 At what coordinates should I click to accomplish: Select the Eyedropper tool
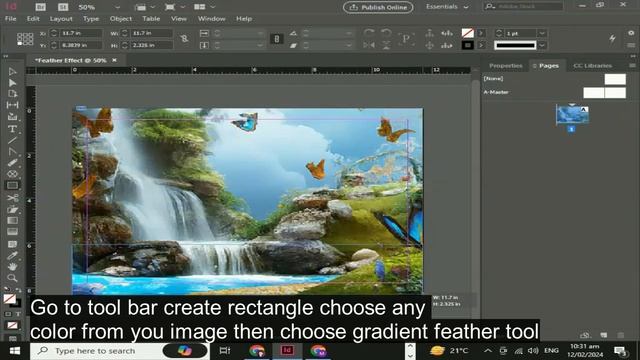[x=12, y=256]
